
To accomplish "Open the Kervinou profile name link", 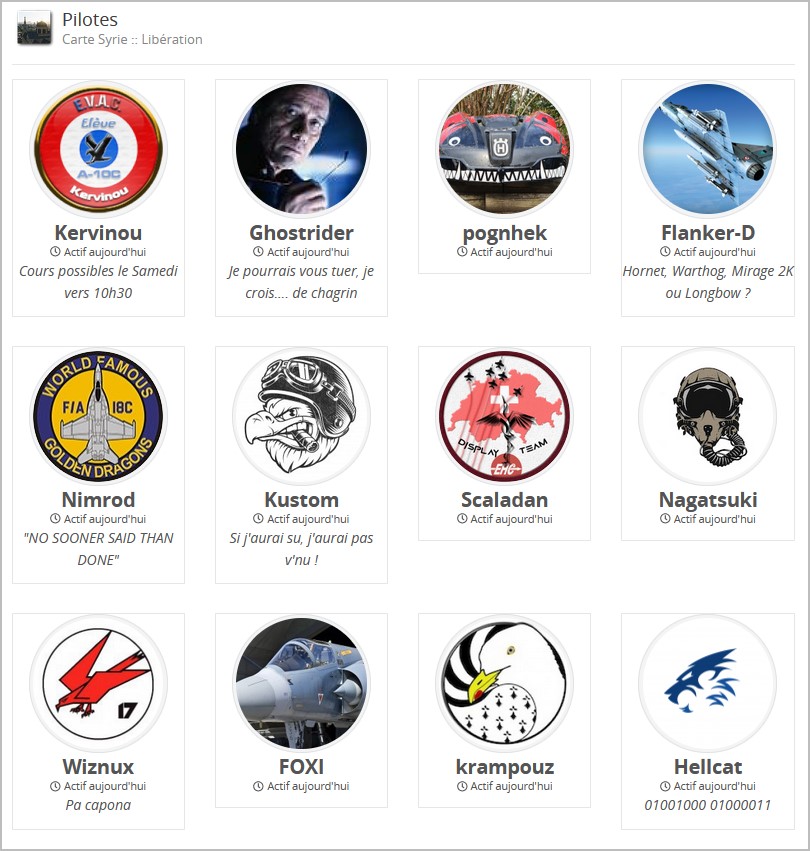I will pyautogui.click(x=98, y=233).
